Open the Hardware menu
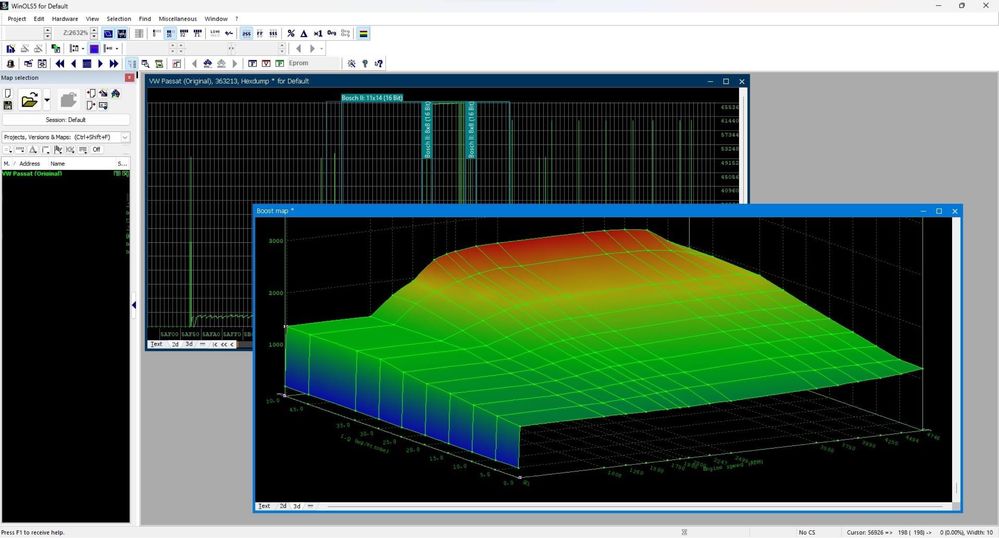The height and width of the screenshot is (538, 999). click(64, 18)
